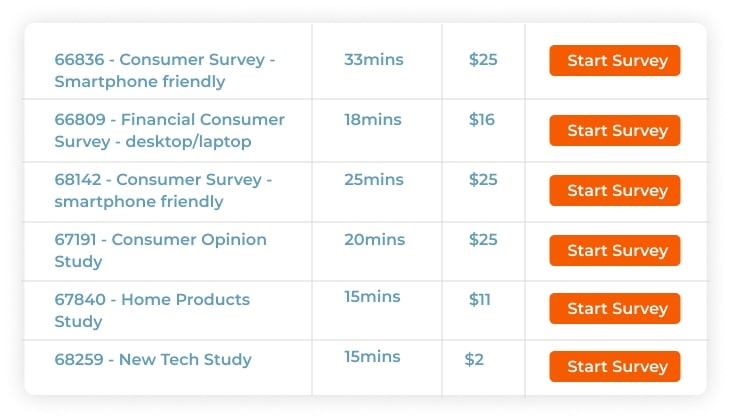Viewport: 731px width, 420px height.
Task: Click the $11 payout for Home Products
Action: click(x=480, y=300)
